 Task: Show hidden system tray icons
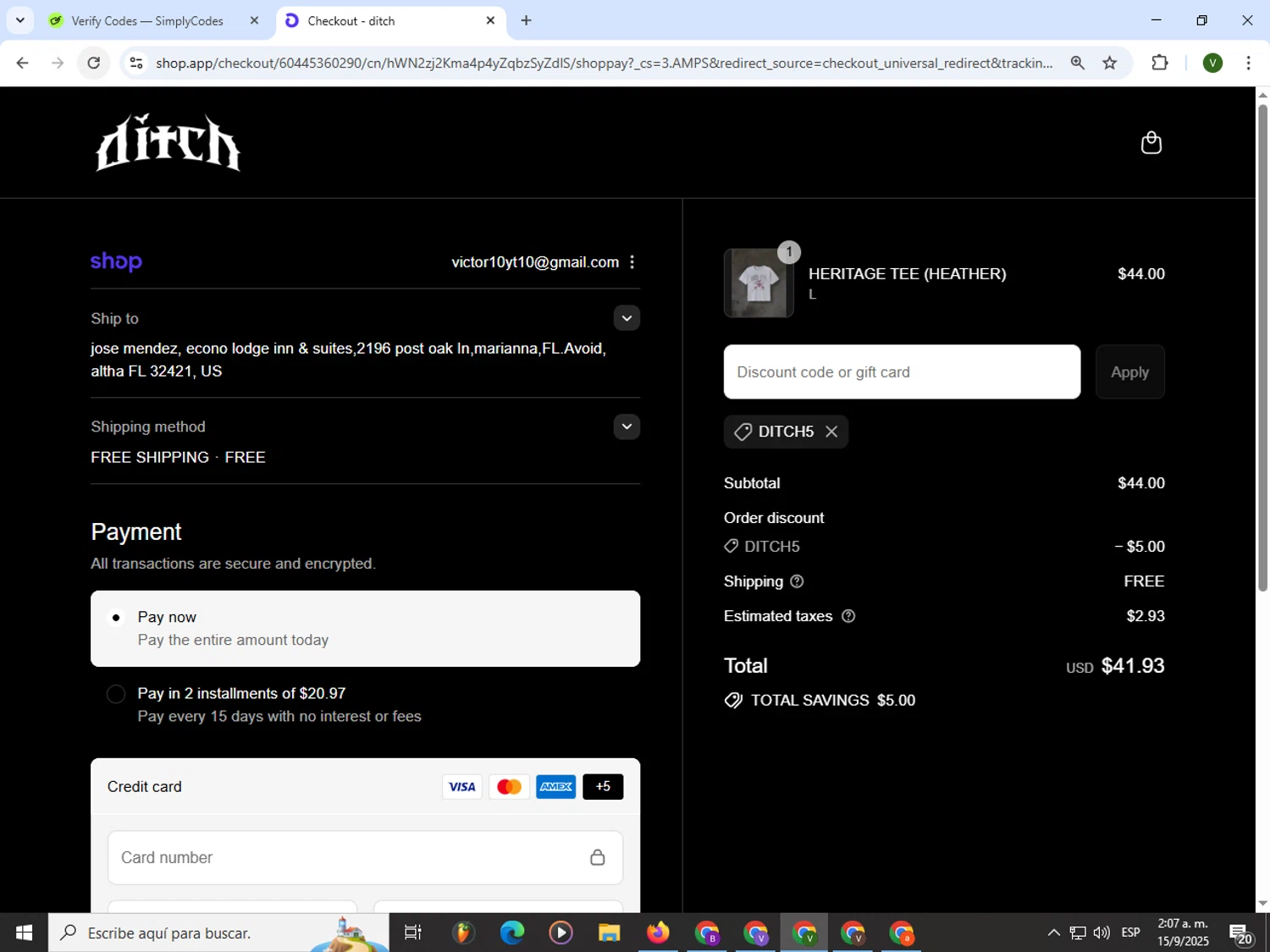click(x=1053, y=933)
